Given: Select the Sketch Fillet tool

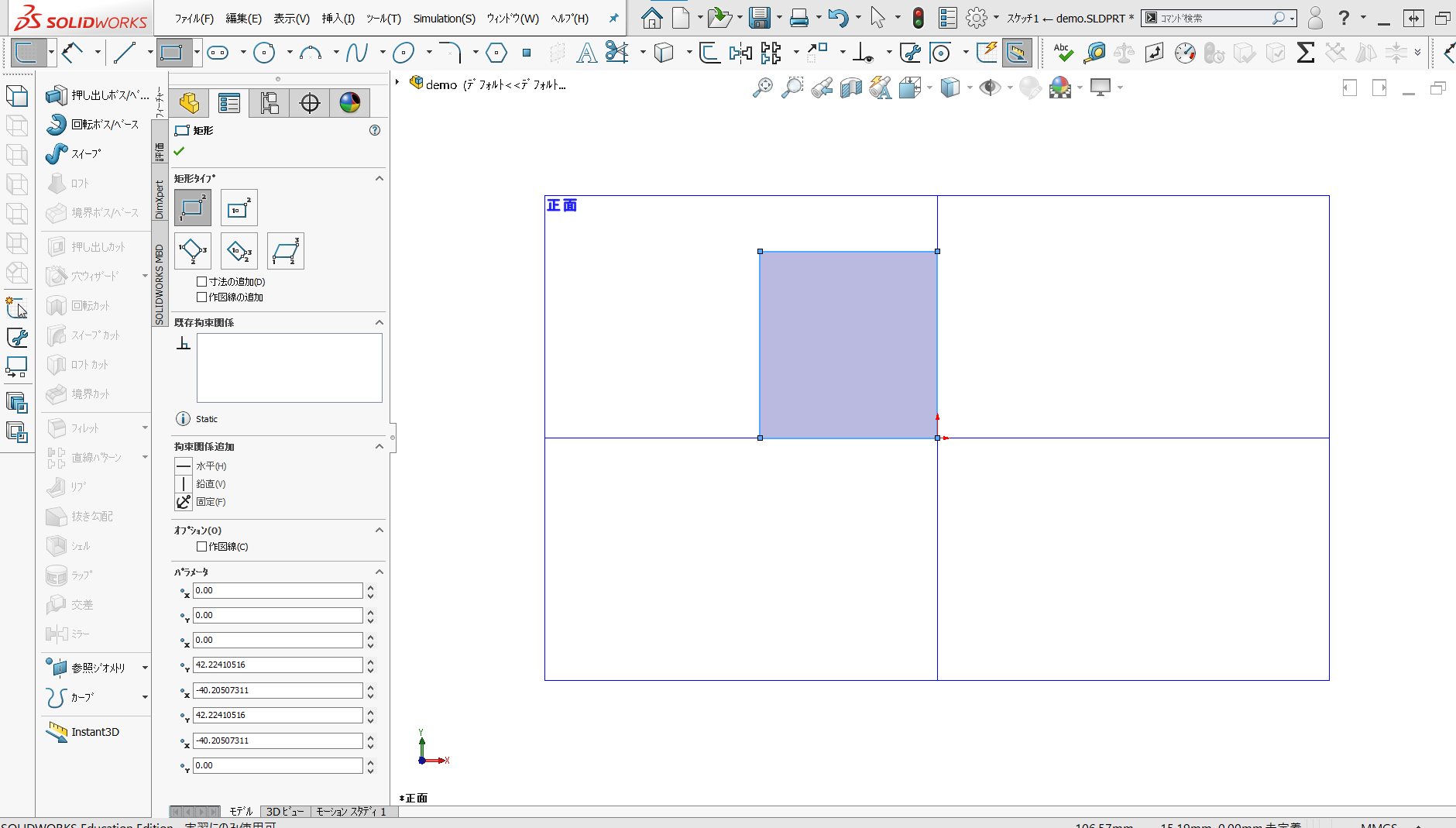Looking at the screenshot, I should [x=450, y=53].
